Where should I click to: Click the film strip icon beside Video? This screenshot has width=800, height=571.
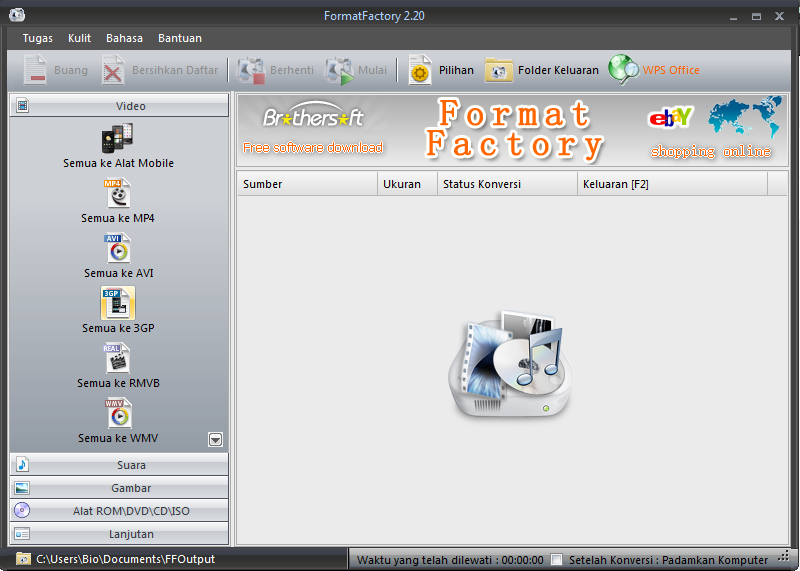pyautogui.click(x=22, y=106)
